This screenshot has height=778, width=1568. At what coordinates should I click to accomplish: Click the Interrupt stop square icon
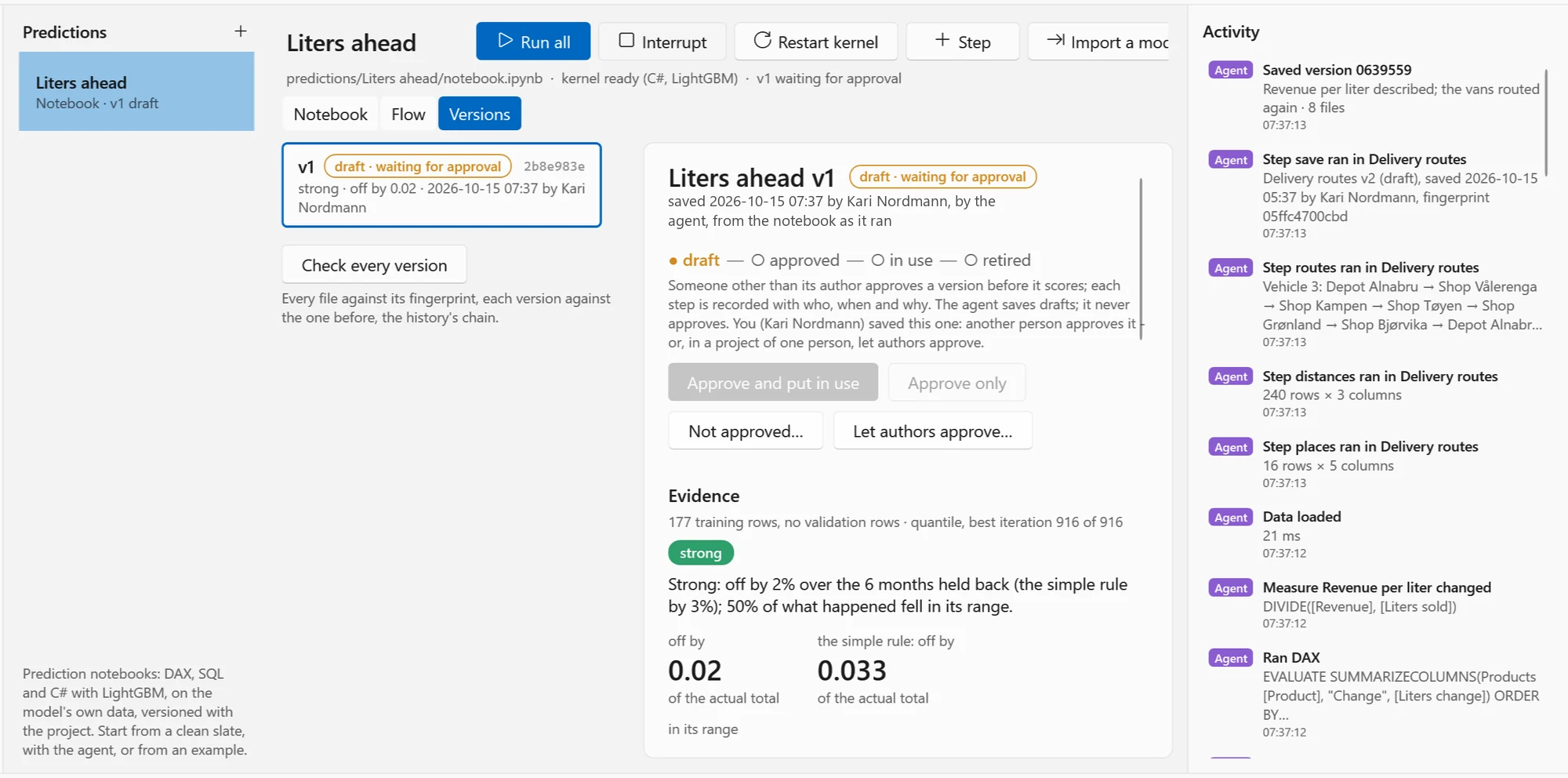tap(626, 41)
